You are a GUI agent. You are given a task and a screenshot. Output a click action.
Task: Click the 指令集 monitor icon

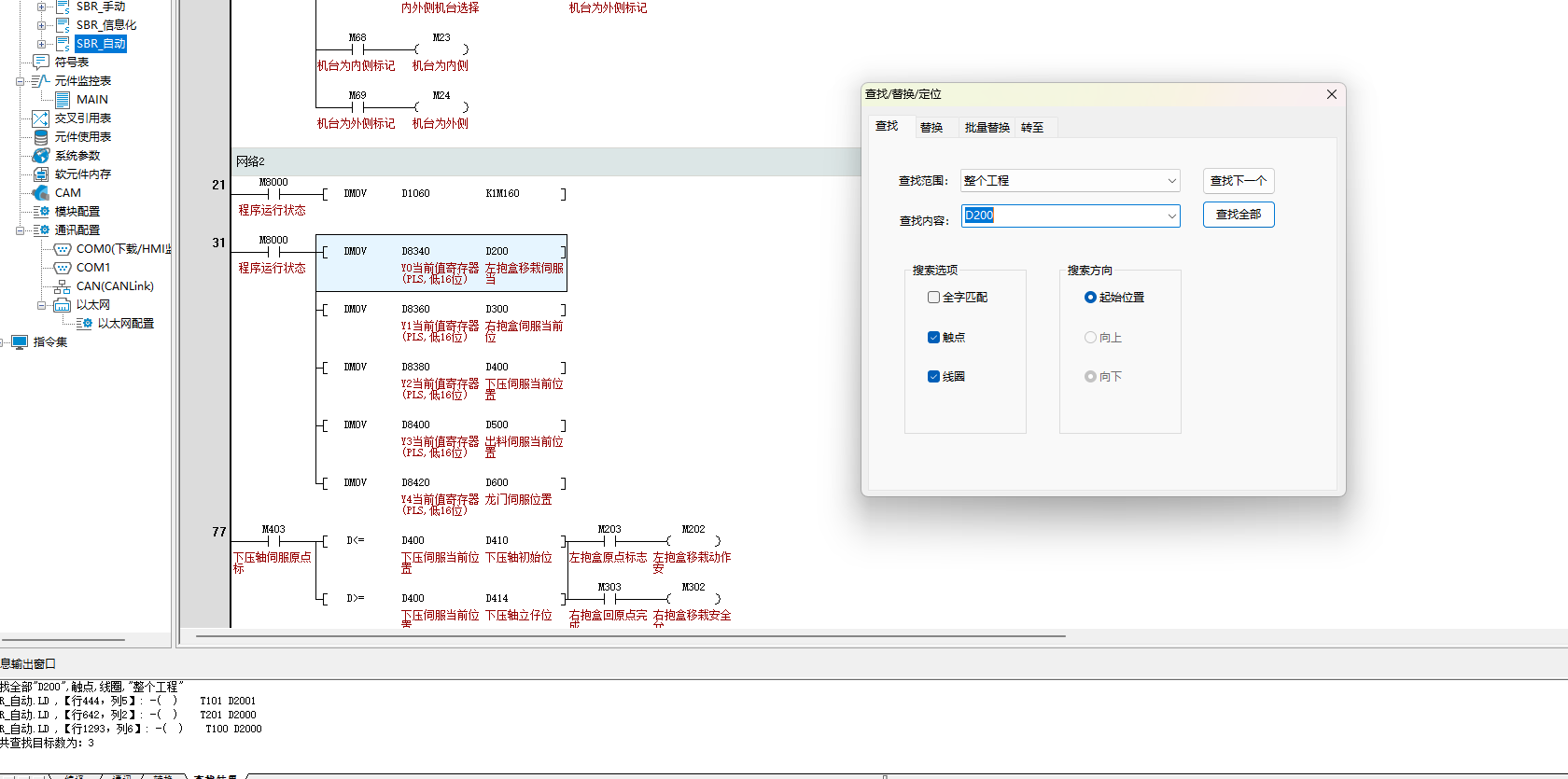(20, 342)
